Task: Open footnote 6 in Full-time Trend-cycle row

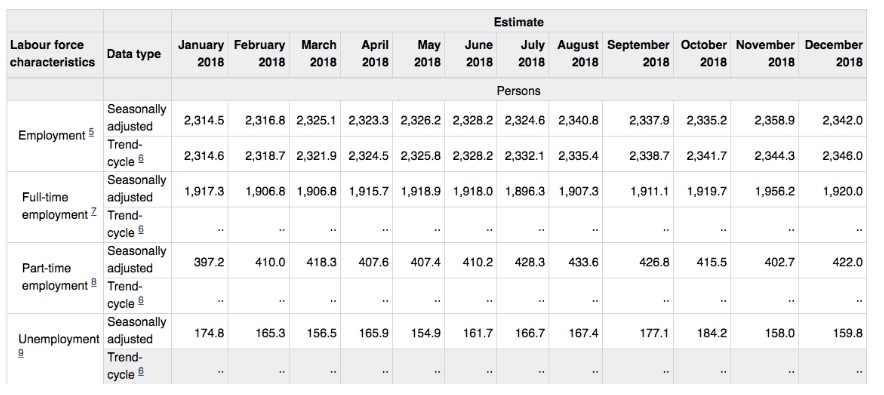Action: (140, 230)
